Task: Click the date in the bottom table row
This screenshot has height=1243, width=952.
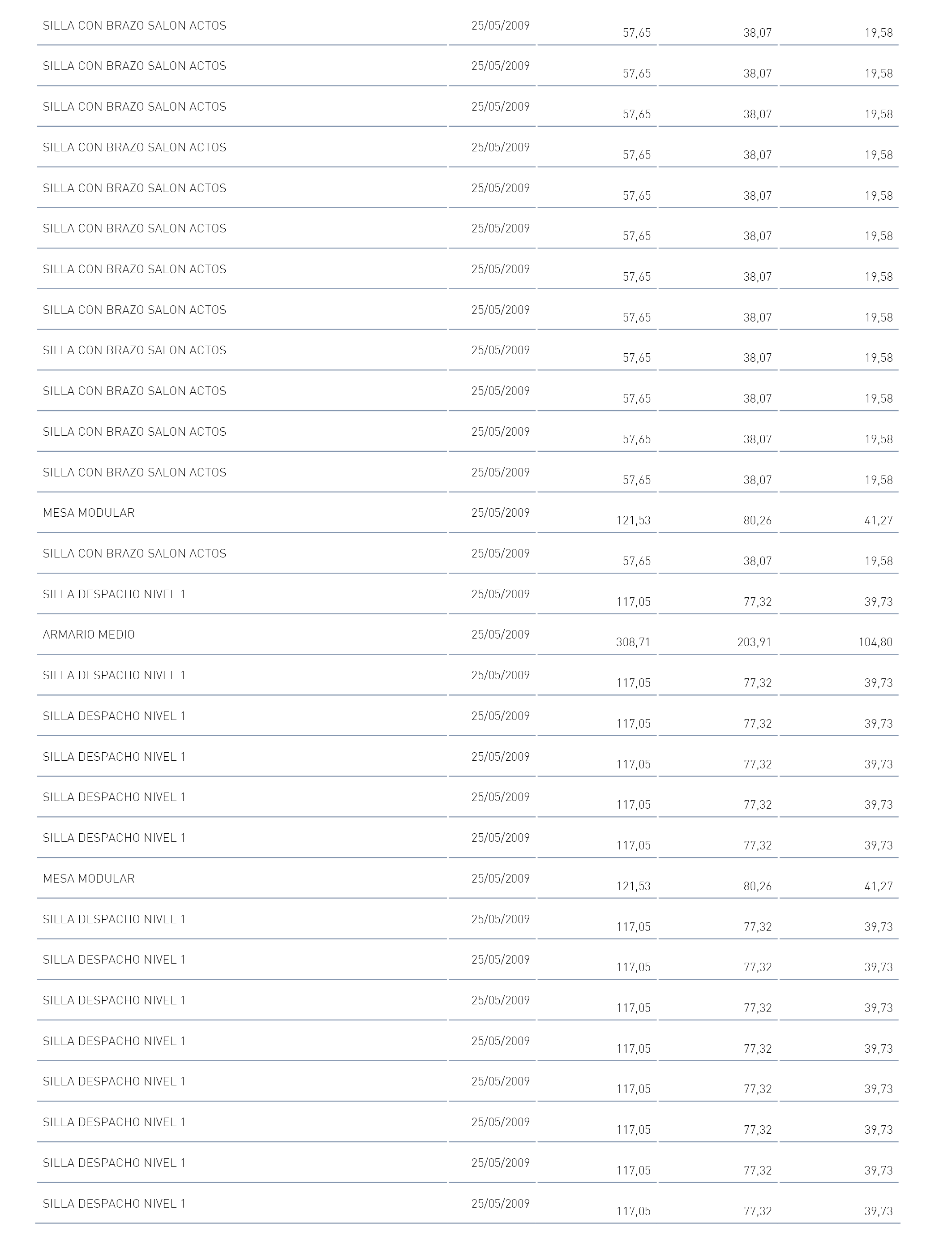Action: pos(500,1203)
